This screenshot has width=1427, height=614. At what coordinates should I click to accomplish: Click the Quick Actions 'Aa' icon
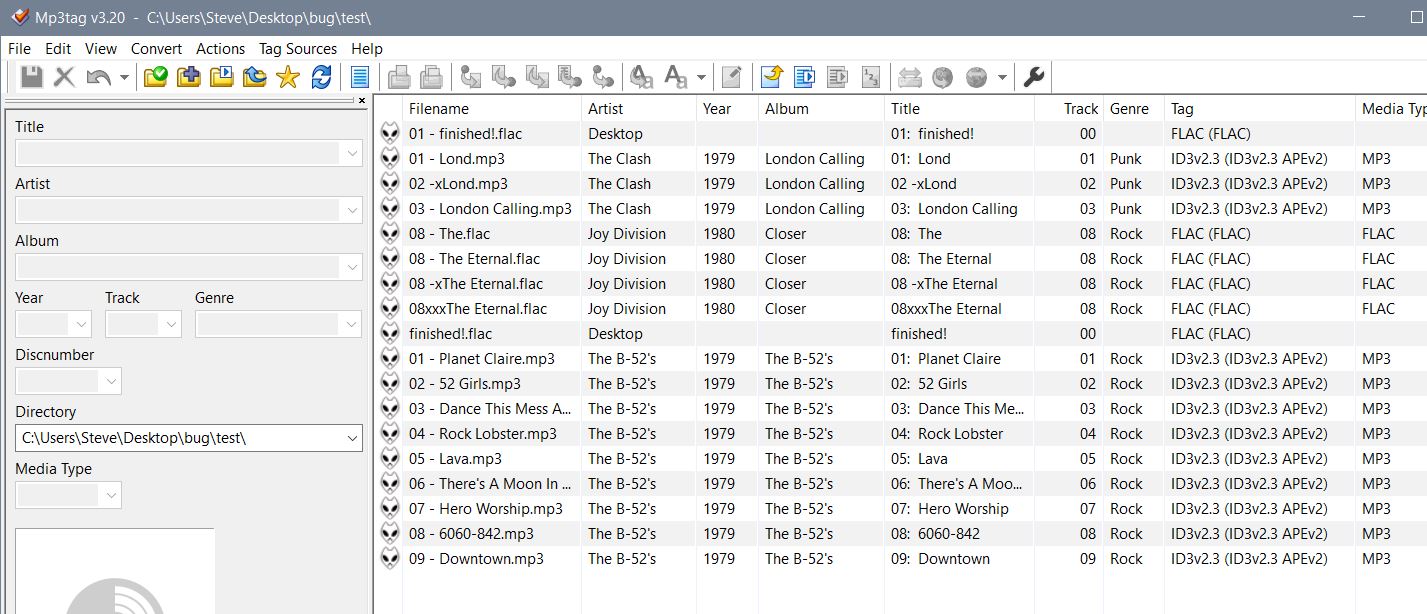[676, 77]
